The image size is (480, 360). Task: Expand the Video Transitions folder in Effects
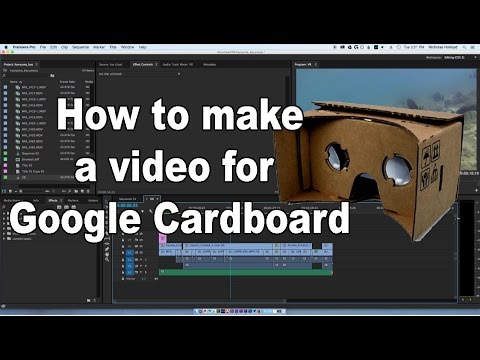click(4, 234)
